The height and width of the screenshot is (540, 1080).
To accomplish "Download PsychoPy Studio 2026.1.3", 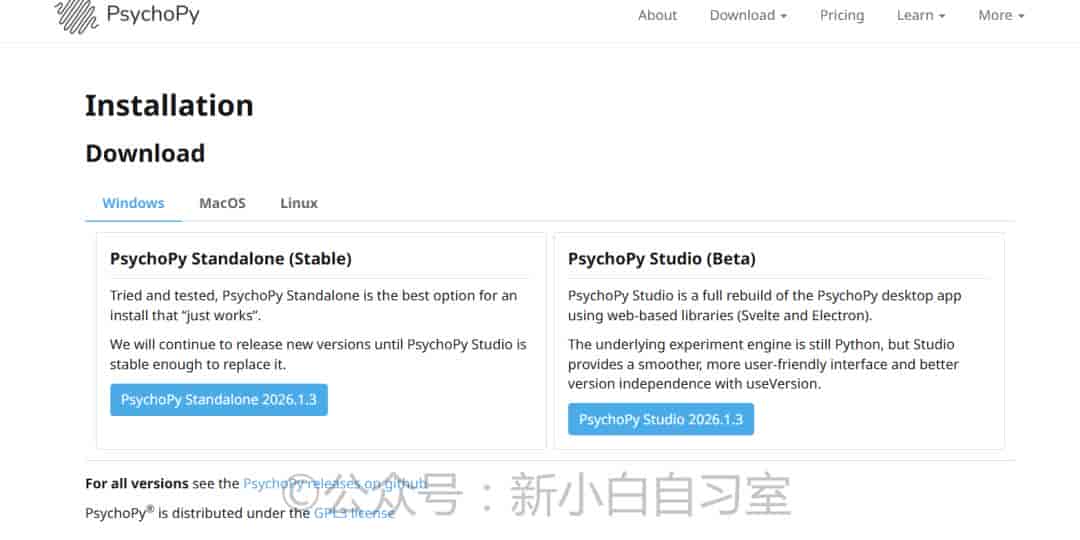I will click(661, 419).
